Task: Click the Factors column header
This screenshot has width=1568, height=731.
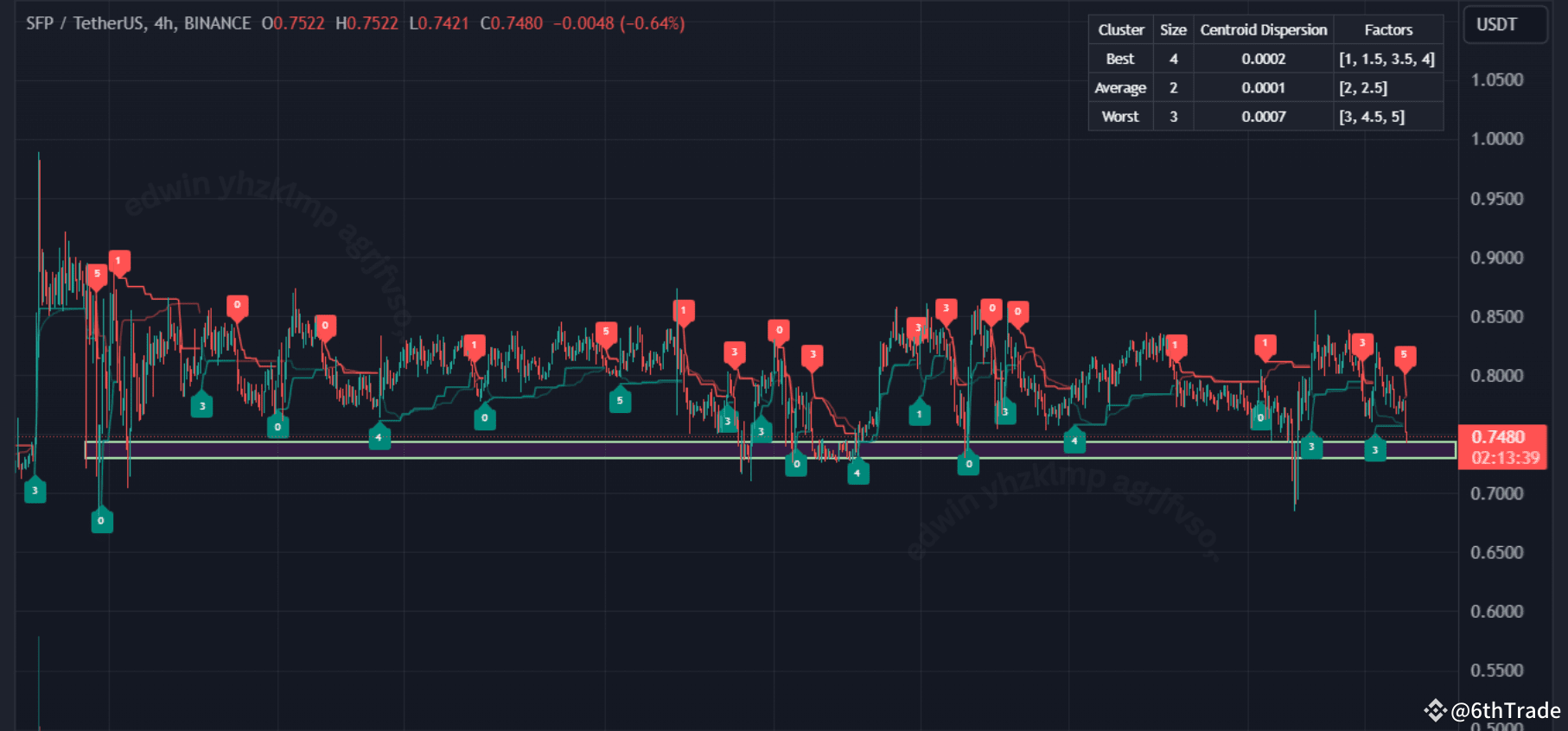Action: click(x=1388, y=29)
